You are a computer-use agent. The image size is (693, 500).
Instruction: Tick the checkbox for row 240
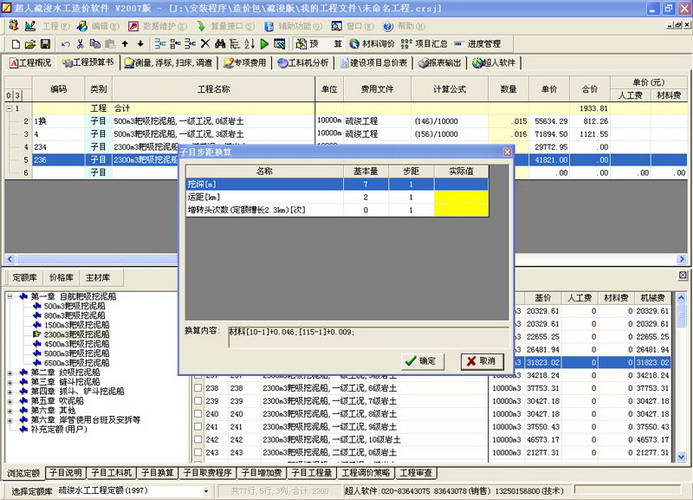pos(198,414)
